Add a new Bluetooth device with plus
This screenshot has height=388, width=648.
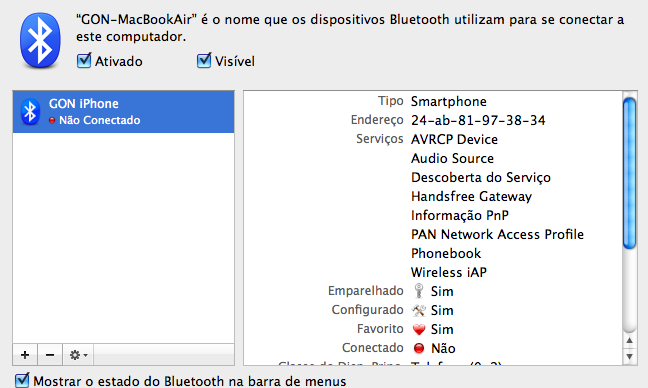pos(25,355)
